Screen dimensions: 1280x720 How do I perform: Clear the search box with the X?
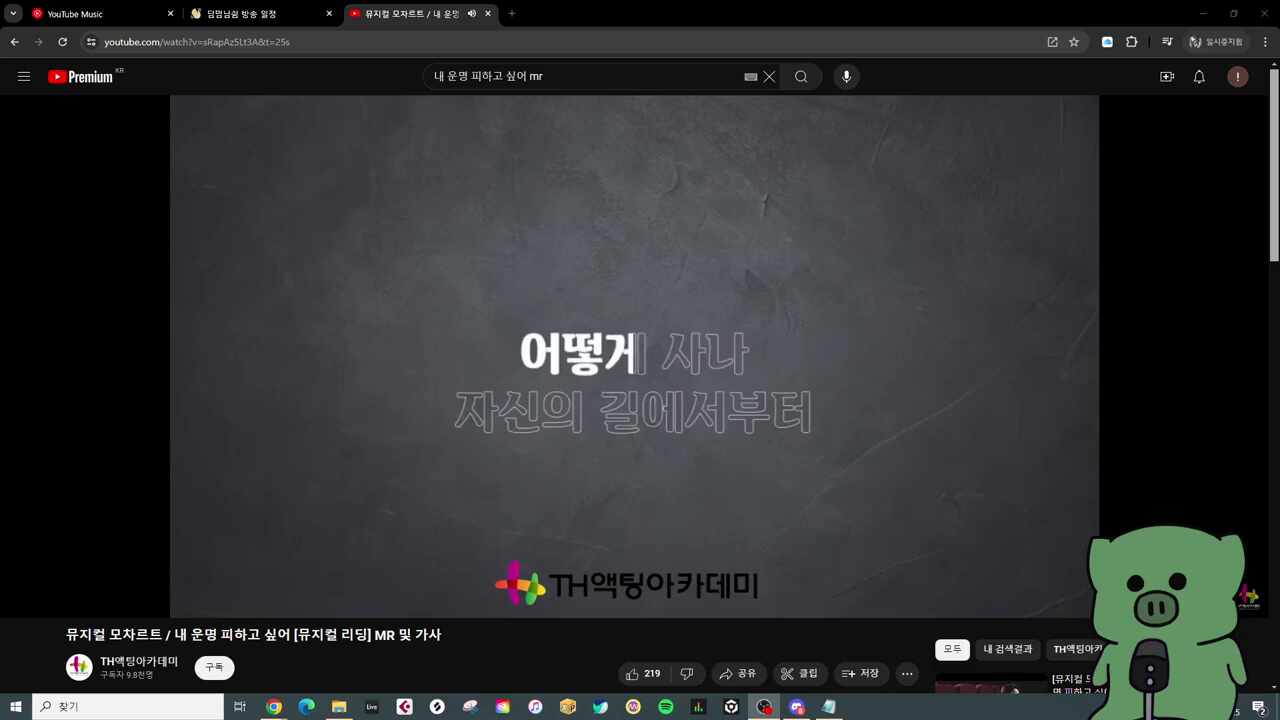coord(769,77)
